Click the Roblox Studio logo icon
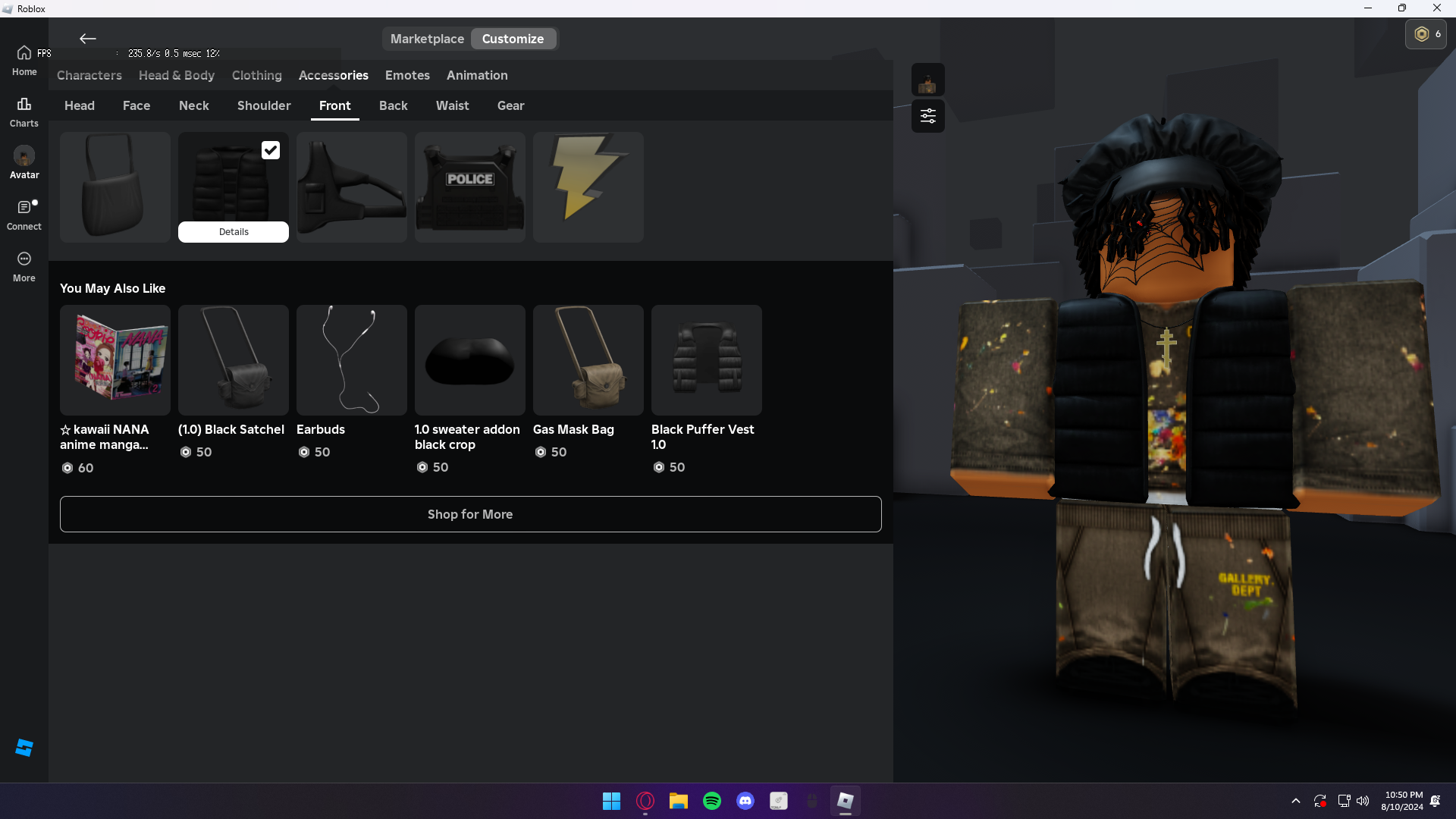1456x819 pixels. pos(24,748)
